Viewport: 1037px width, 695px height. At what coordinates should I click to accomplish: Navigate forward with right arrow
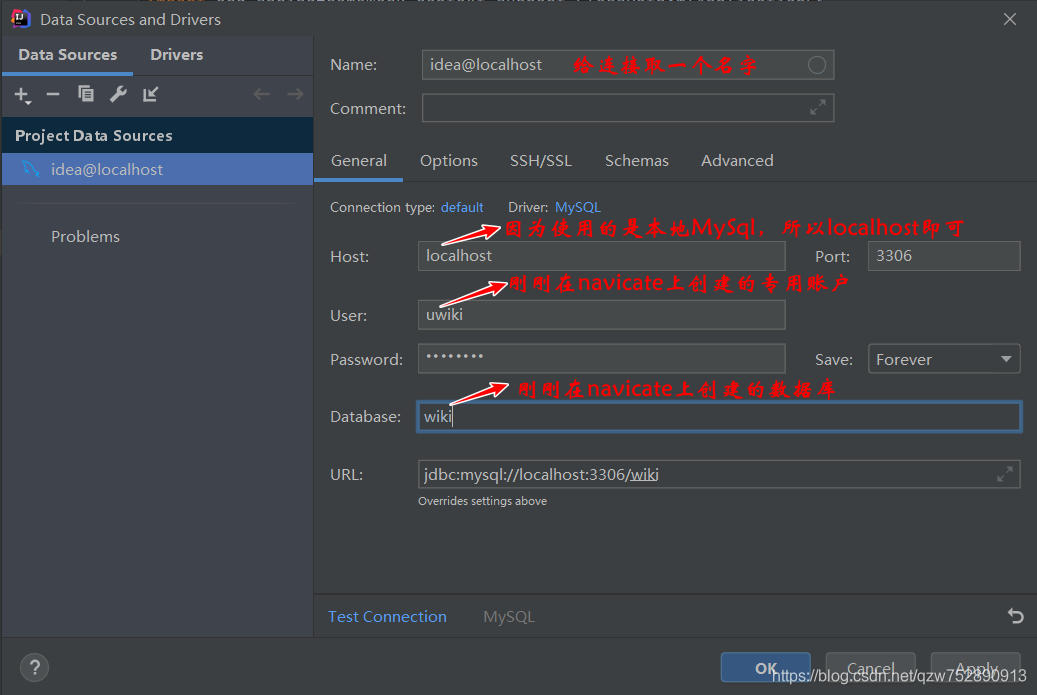pos(295,94)
